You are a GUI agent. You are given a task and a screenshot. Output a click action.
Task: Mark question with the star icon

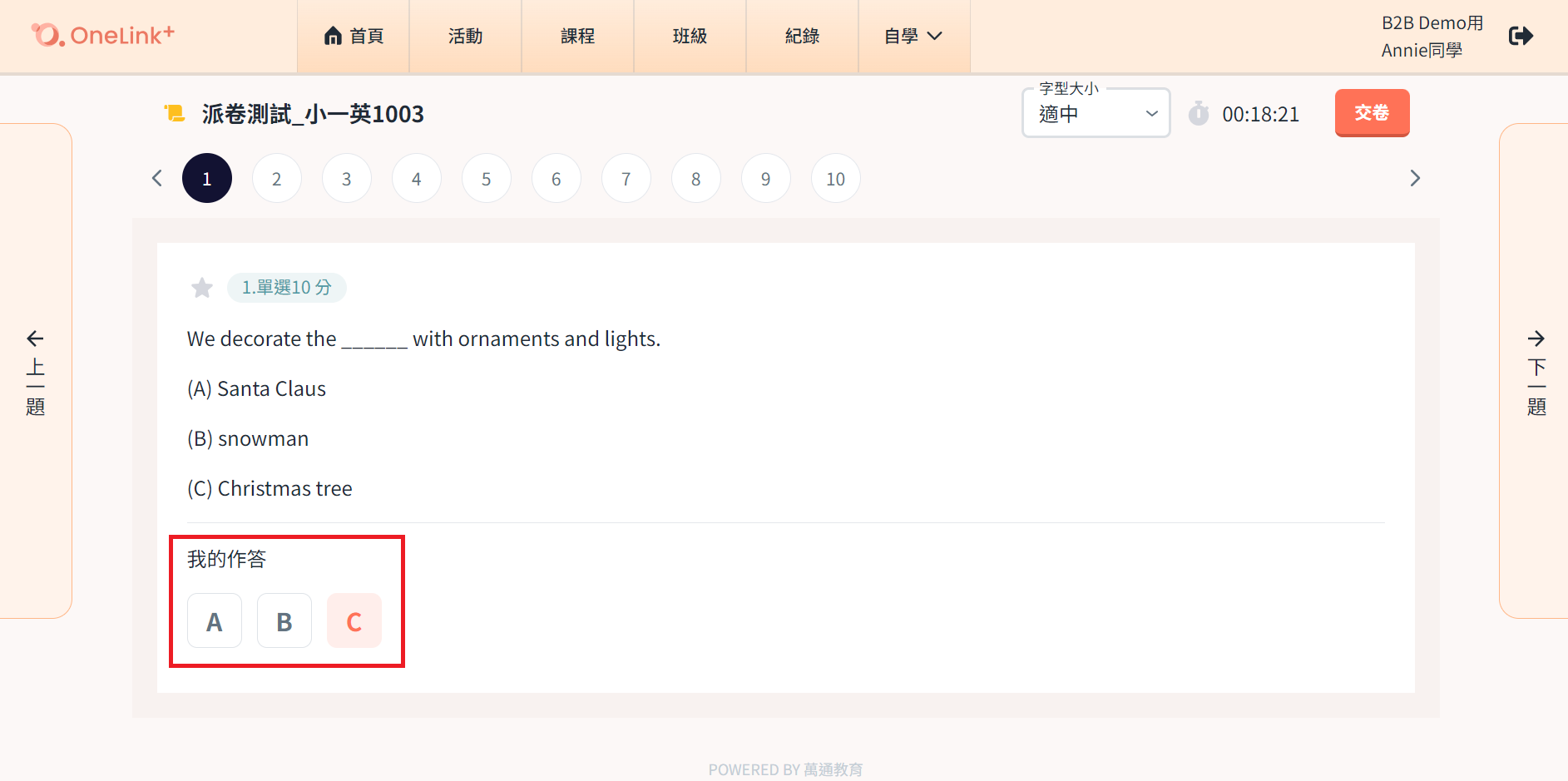[202, 288]
